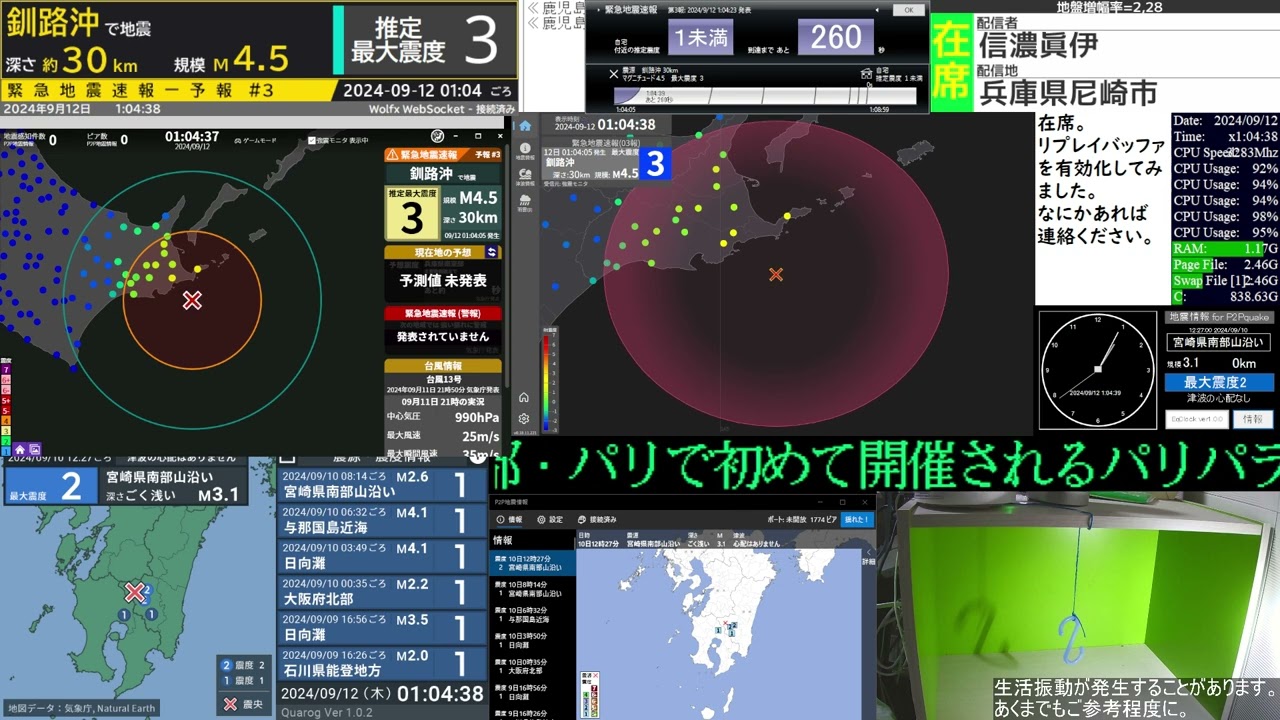
Task: Click the 緊急地震速報 (警報) red header
Action: pyautogui.click(x=443, y=313)
